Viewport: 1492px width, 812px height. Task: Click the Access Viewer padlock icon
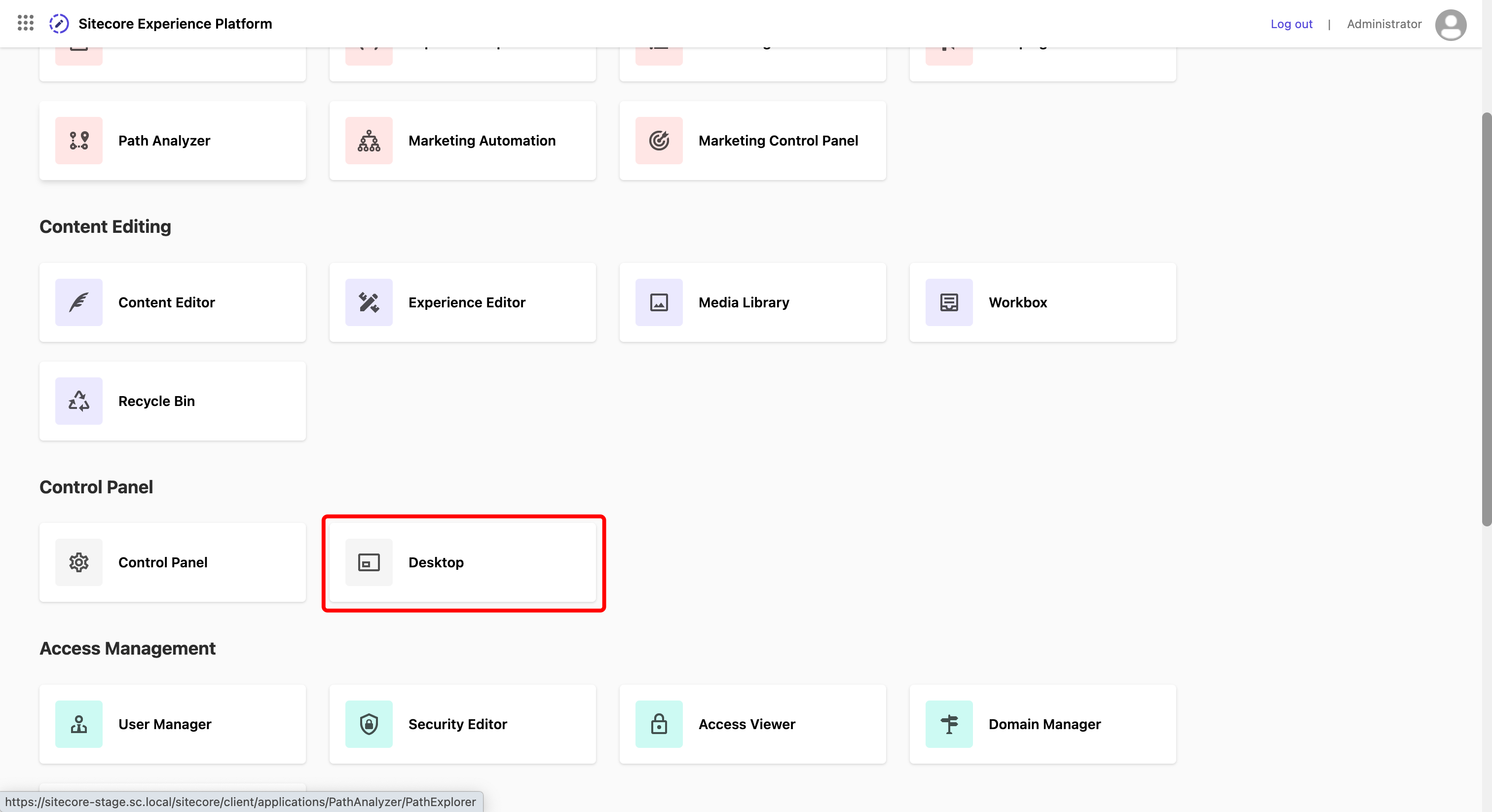[x=659, y=725]
